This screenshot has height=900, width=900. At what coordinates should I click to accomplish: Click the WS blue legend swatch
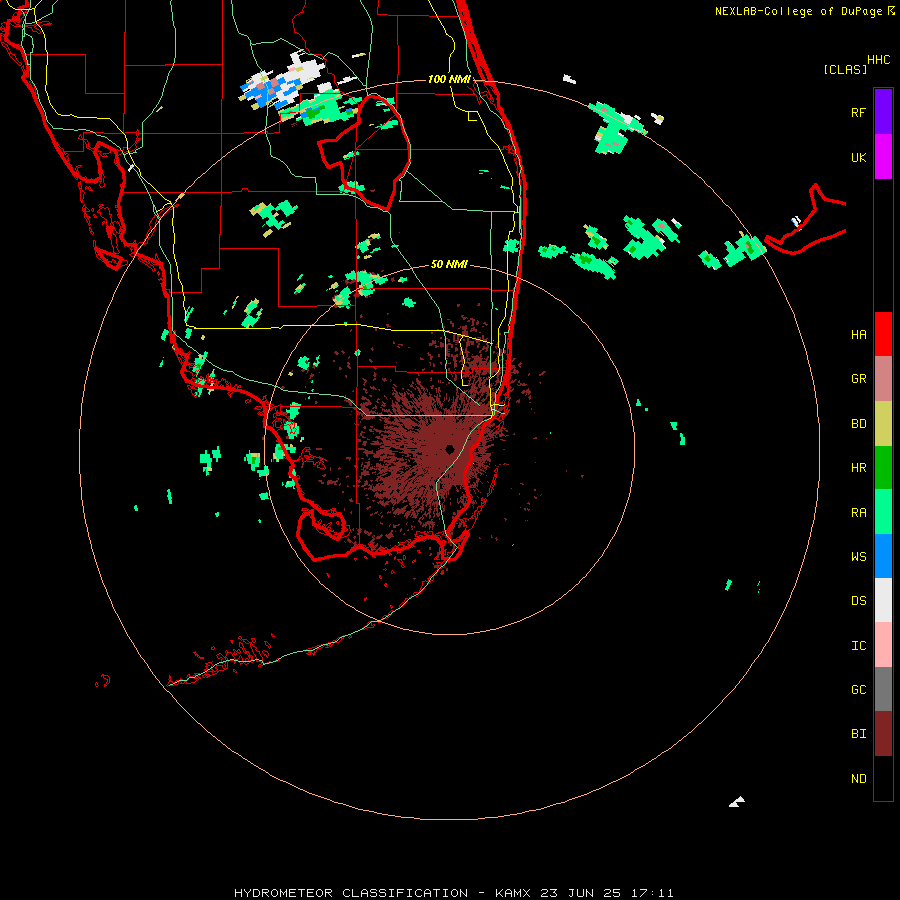[x=883, y=556]
